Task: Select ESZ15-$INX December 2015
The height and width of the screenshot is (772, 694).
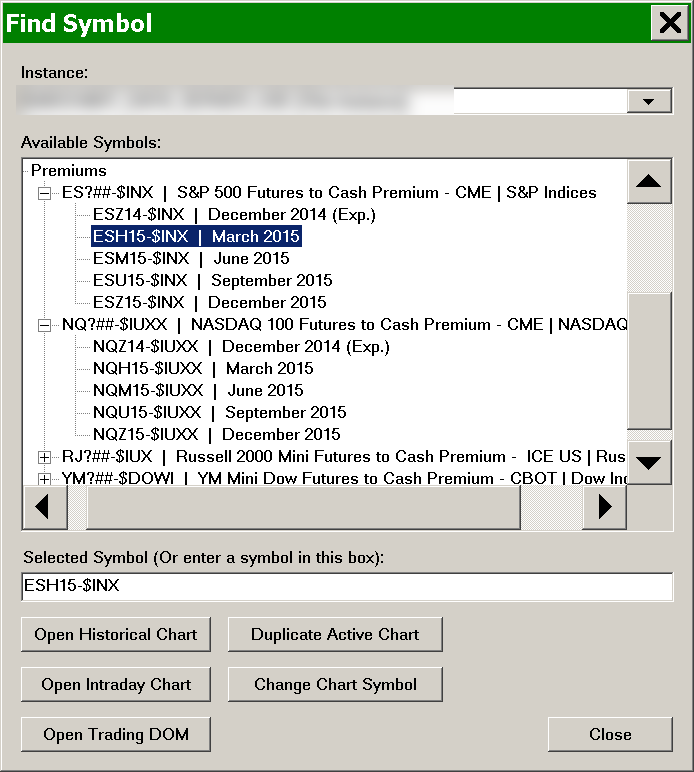Action: point(210,302)
